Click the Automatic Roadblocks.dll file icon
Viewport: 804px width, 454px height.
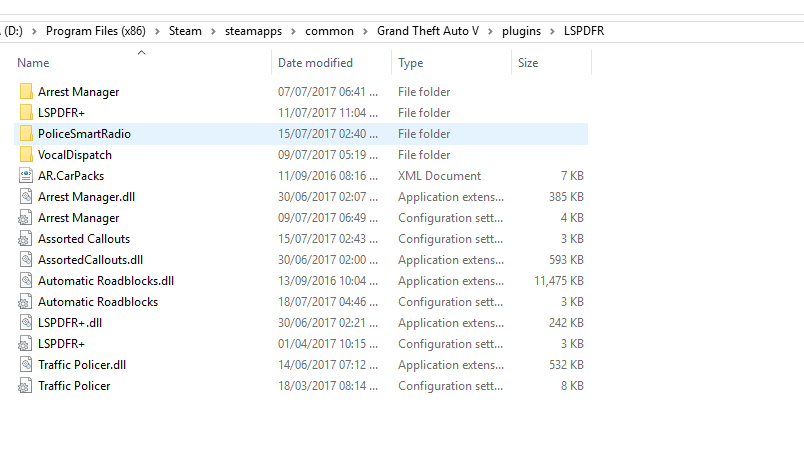click(x=26, y=281)
